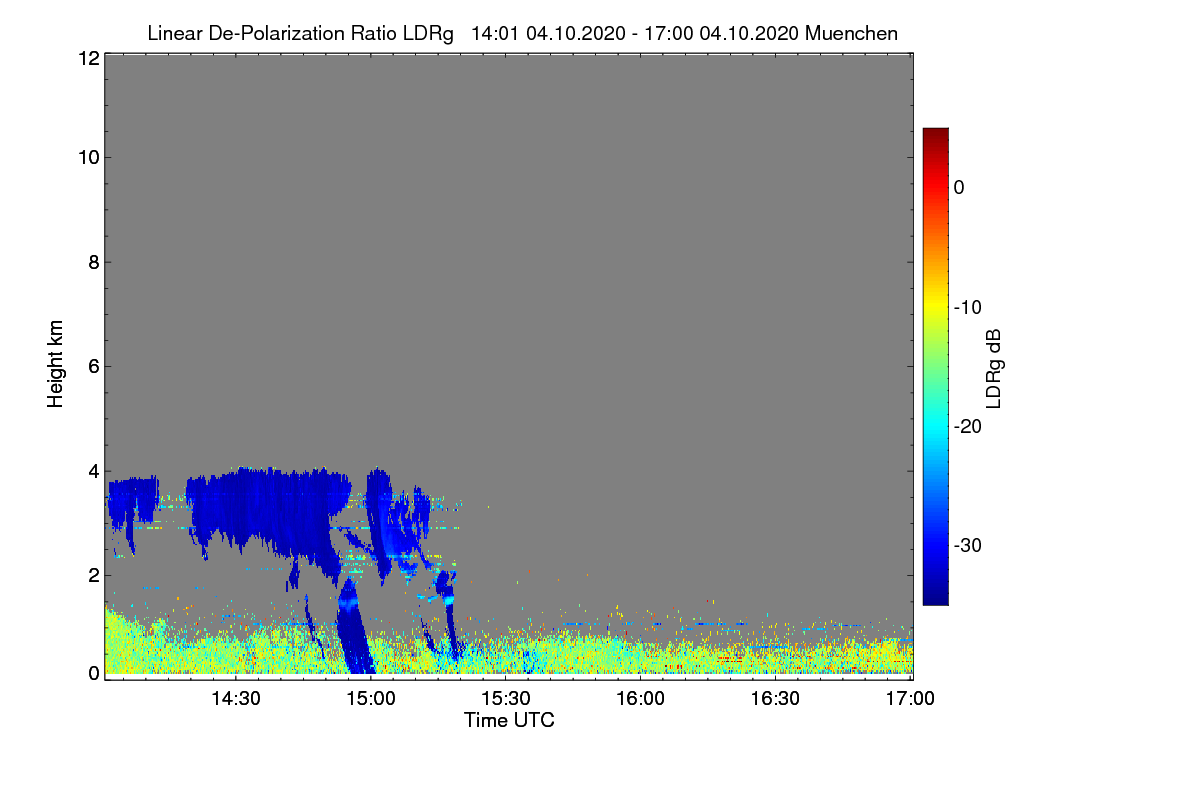Image resolution: width=1200 pixels, height=800 pixels.
Task: Click the '14:30' time tick label
Action: click(236, 699)
